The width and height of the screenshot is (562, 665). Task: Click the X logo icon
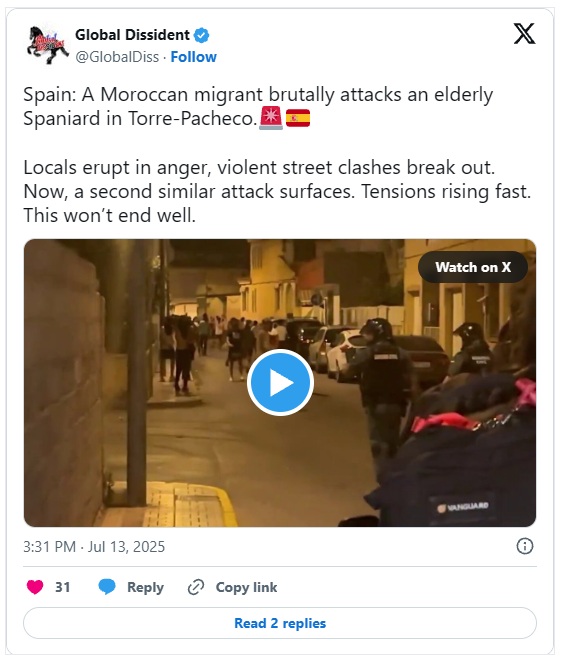coord(524,34)
